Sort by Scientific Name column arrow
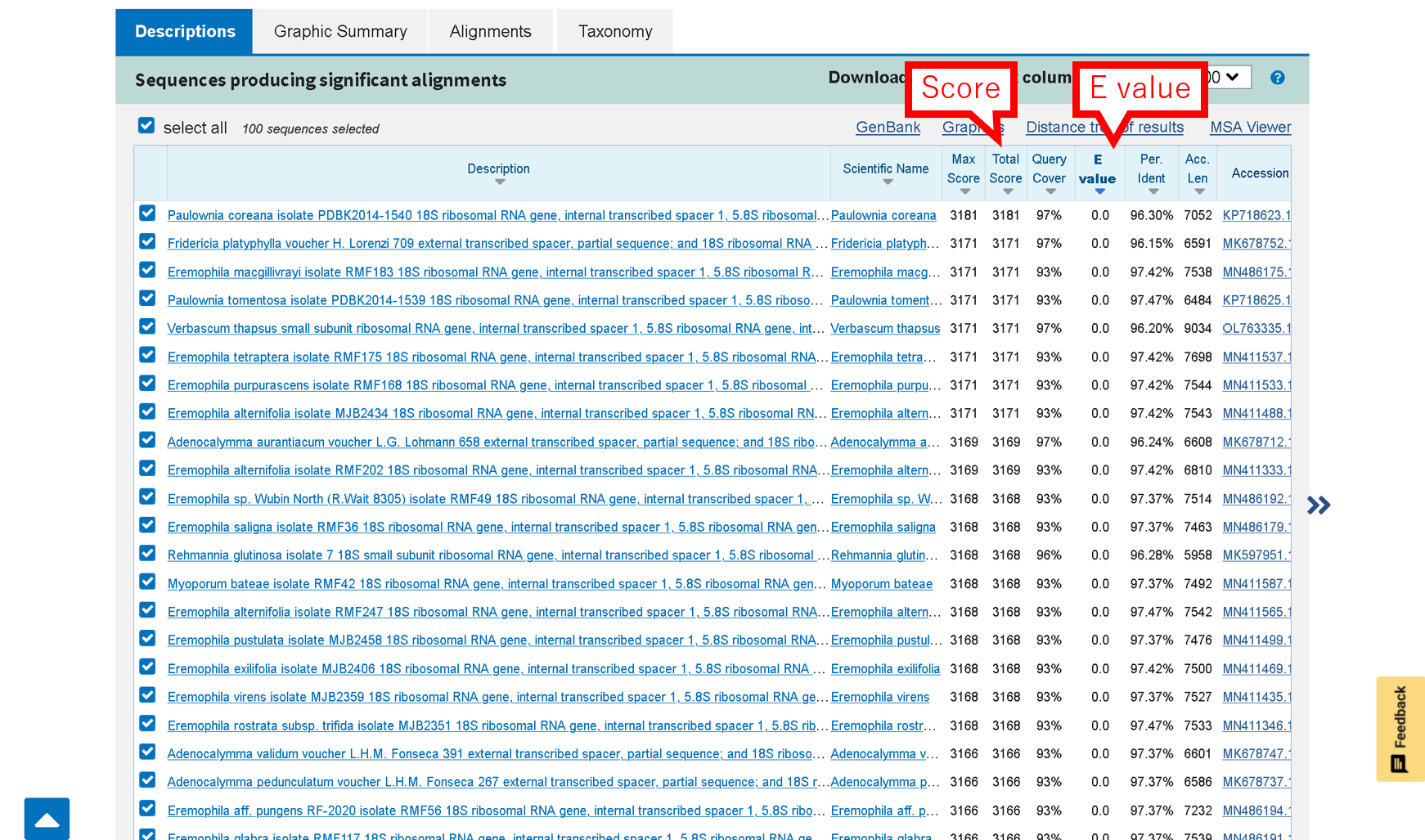This screenshot has height=840, width=1425. click(888, 182)
